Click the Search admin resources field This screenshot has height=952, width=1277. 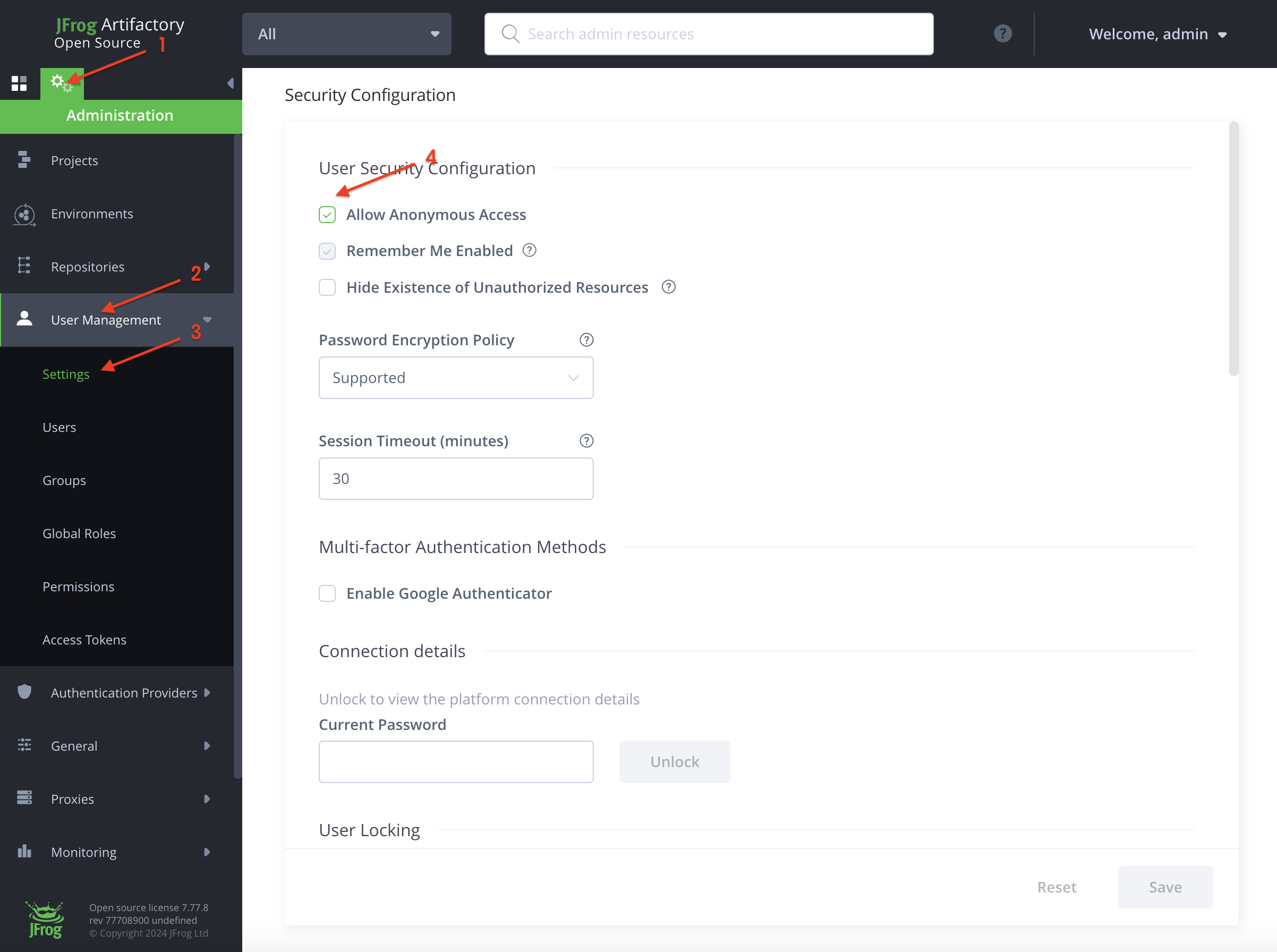click(708, 34)
